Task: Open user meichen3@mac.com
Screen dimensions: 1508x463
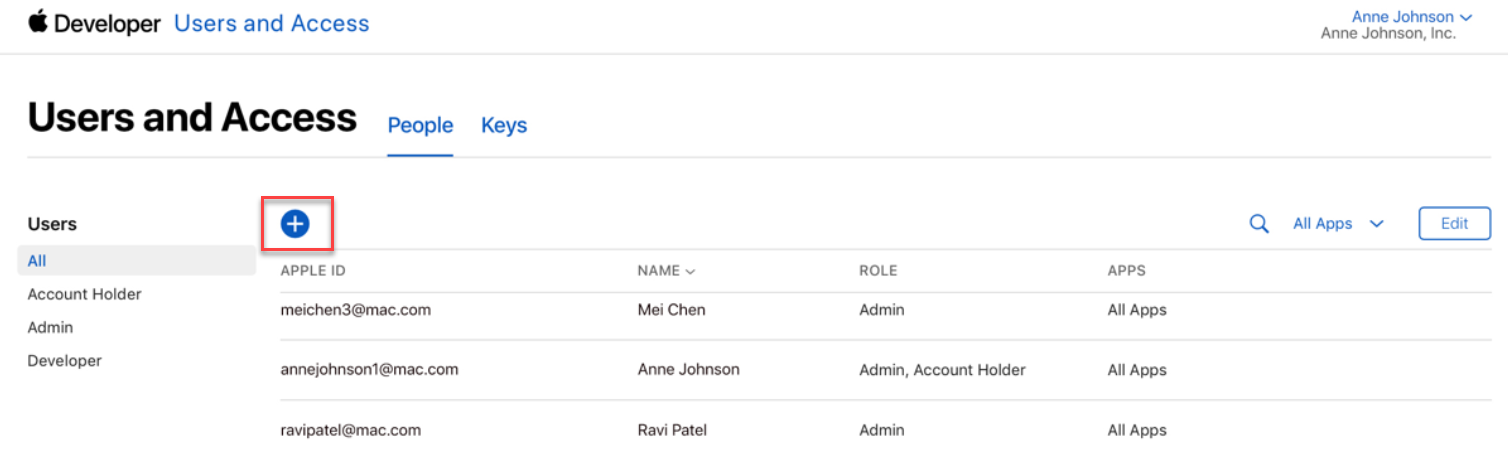Action: pyautogui.click(x=355, y=310)
